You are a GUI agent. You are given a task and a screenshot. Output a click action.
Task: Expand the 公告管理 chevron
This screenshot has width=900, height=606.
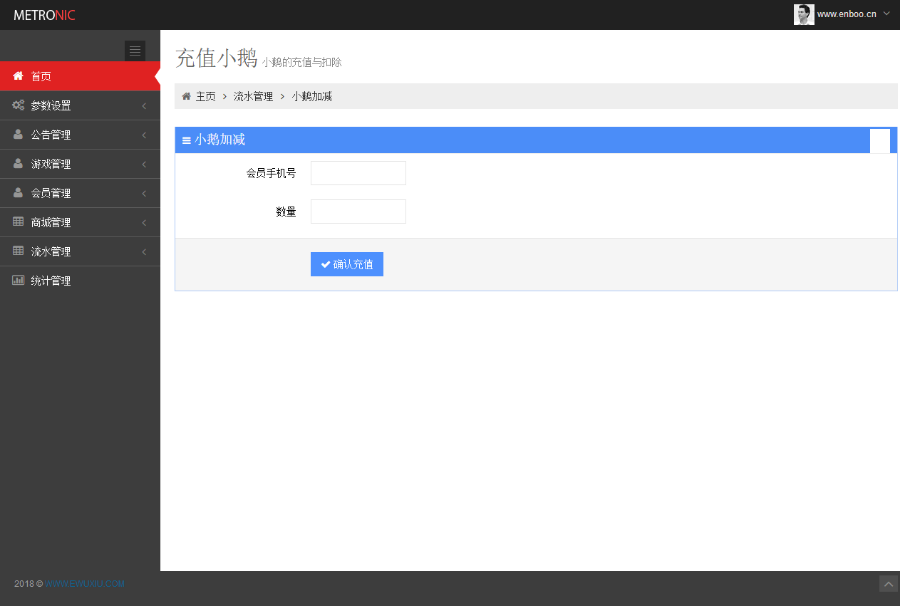144,135
